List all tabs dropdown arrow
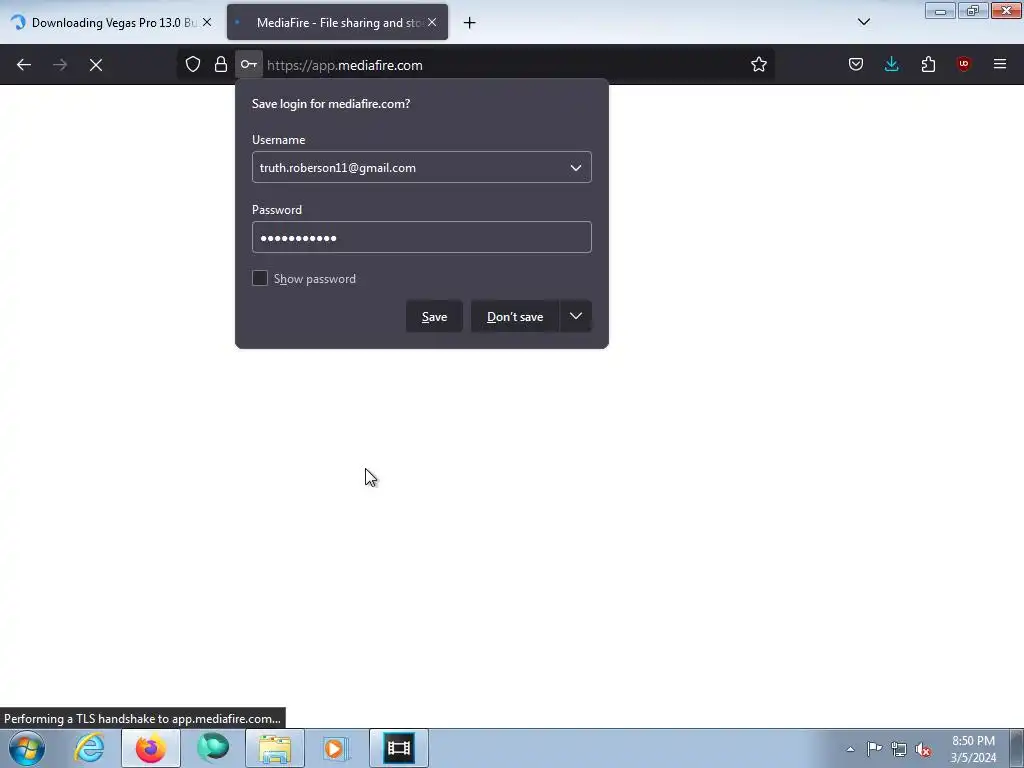The height and width of the screenshot is (768, 1024). click(x=863, y=22)
